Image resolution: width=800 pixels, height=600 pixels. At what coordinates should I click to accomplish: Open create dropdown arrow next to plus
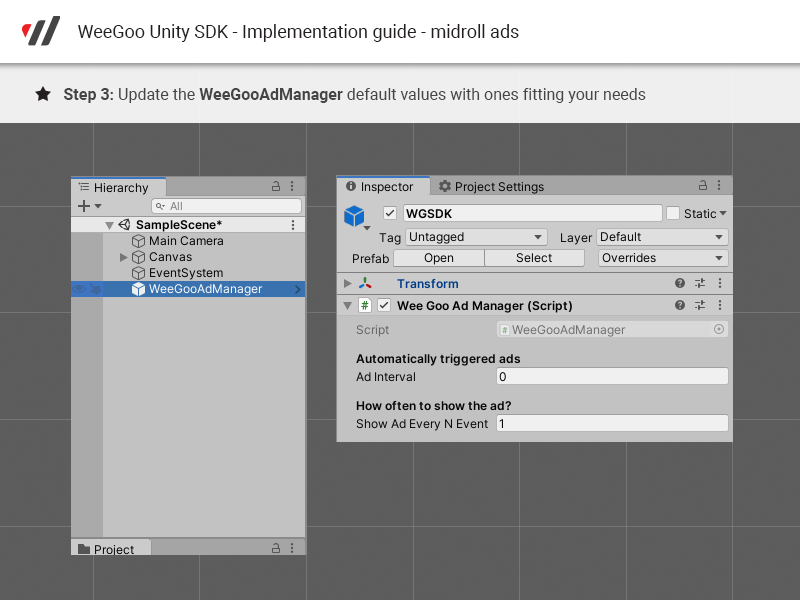click(x=98, y=206)
